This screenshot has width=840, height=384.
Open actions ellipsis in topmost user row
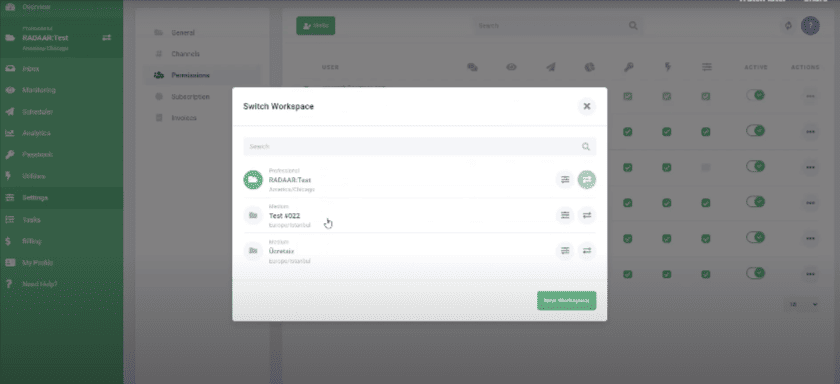[810, 96]
